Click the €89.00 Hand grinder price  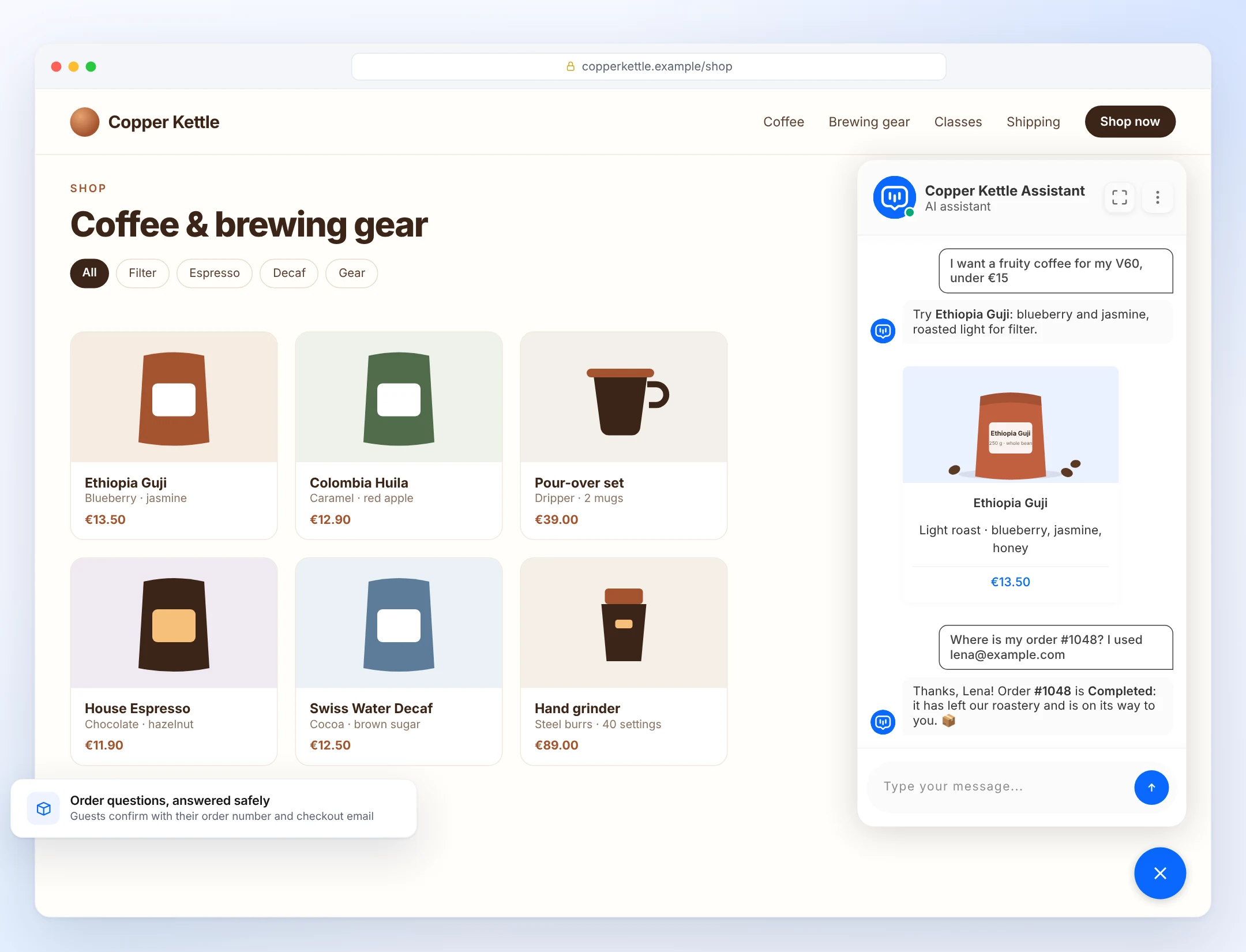556,745
